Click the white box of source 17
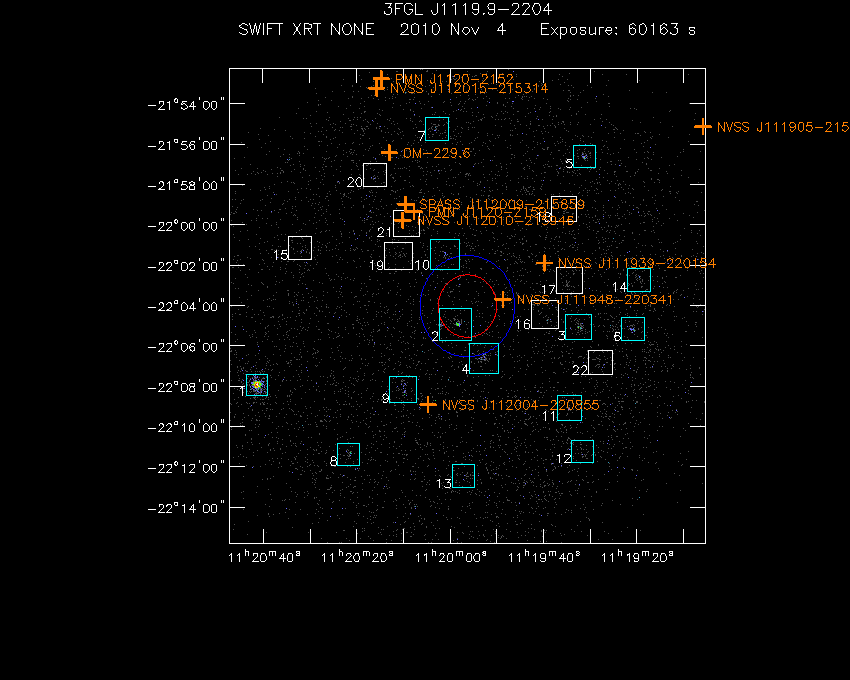Viewport: 850px width, 680px height. click(x=569, y=281)
